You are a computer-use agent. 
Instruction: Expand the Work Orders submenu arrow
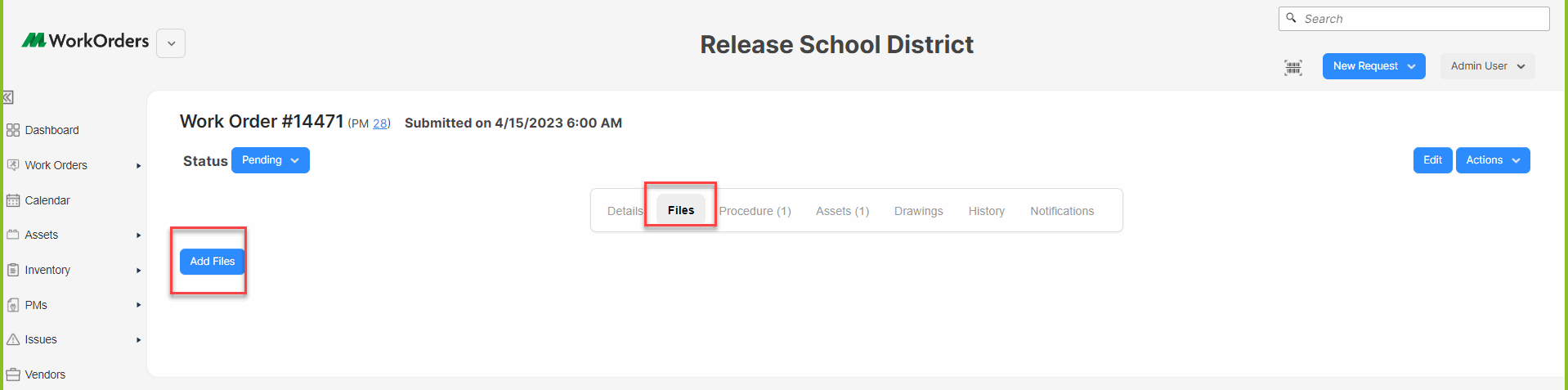pos(139,166)
